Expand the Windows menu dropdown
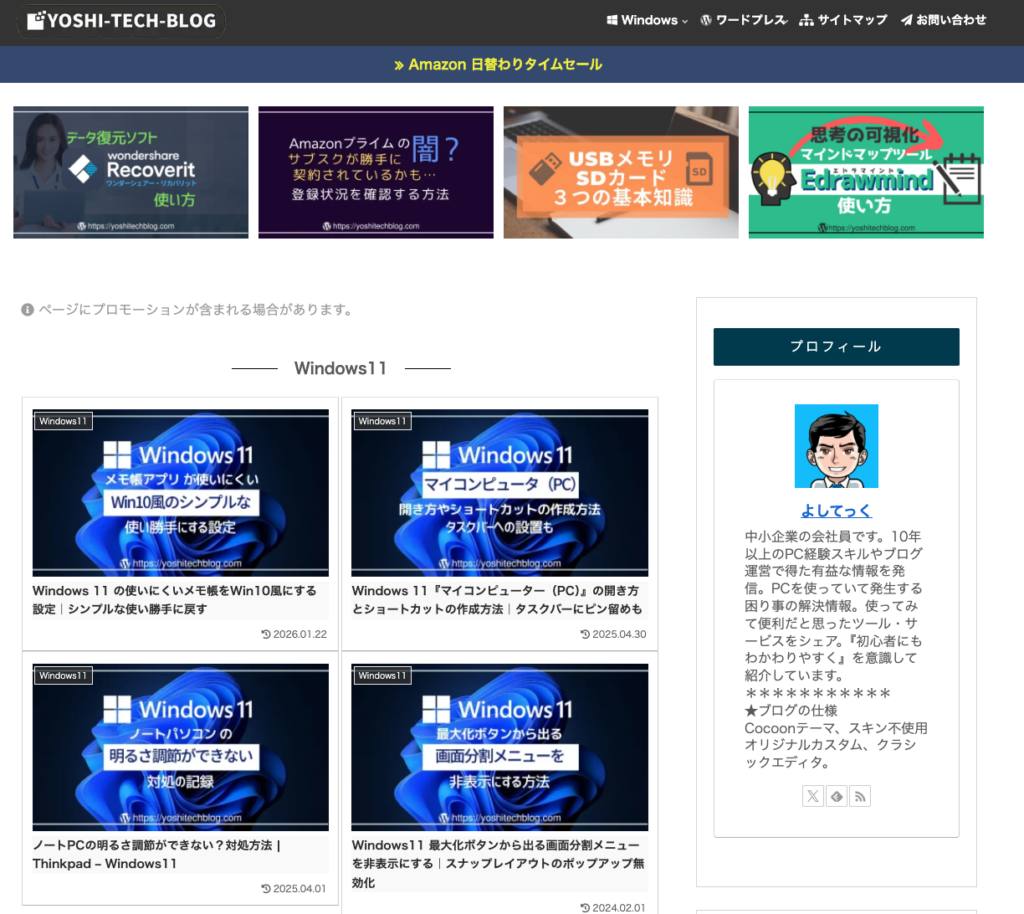1024x914 pixels. [x=647, y=20]
